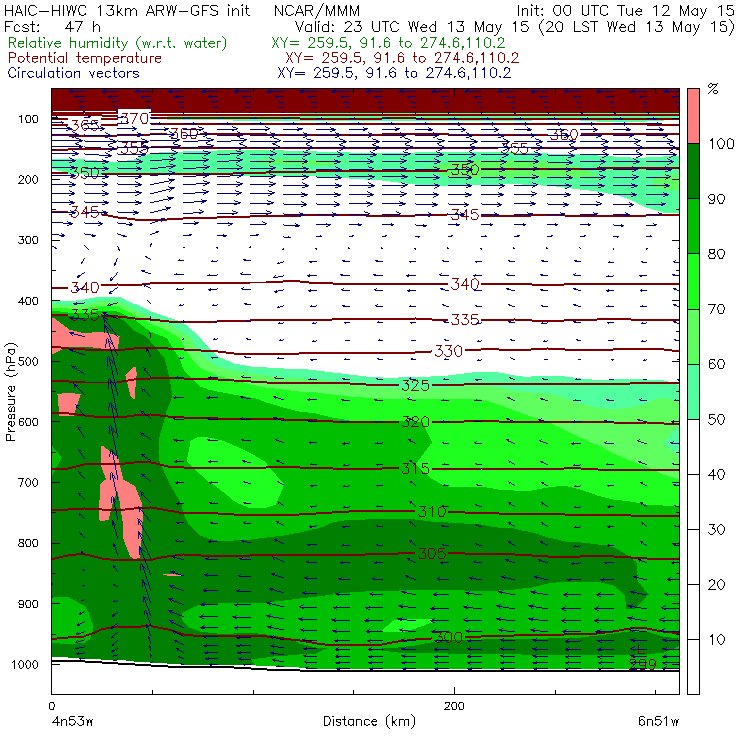Click the red XY coordinates line
The image size is (740, 740).
pyautogui.click(x=402, y=58)
